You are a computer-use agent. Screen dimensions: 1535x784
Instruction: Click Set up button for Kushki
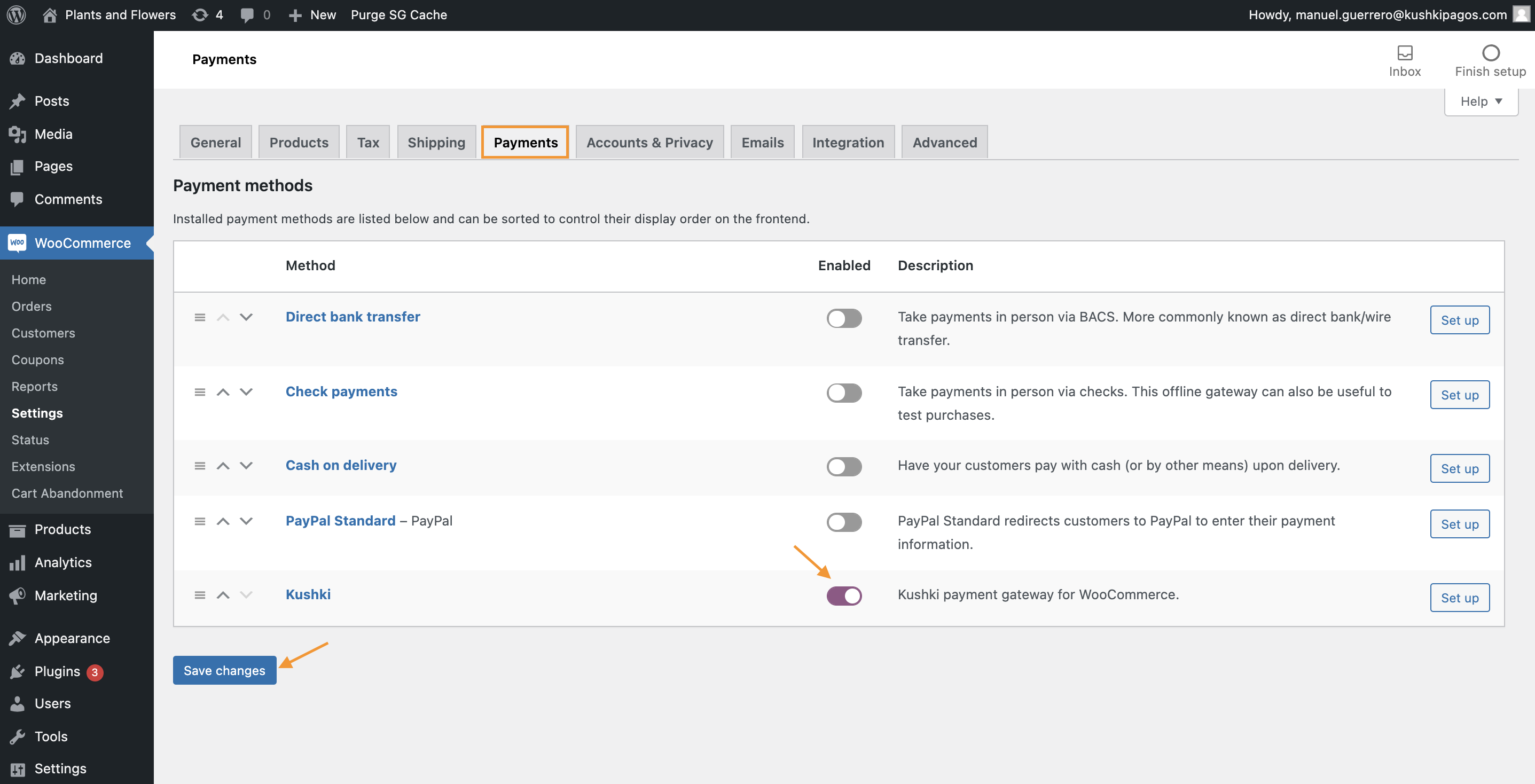1459,598
